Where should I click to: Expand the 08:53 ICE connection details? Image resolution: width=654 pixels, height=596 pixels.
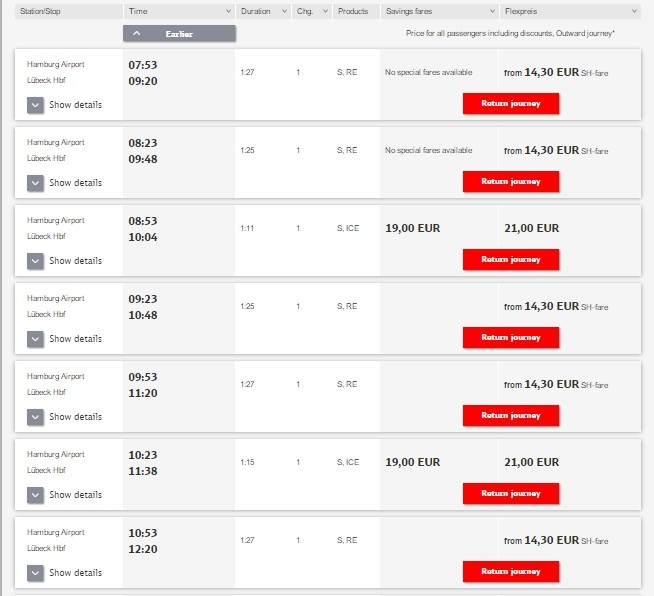pos(36,261)
